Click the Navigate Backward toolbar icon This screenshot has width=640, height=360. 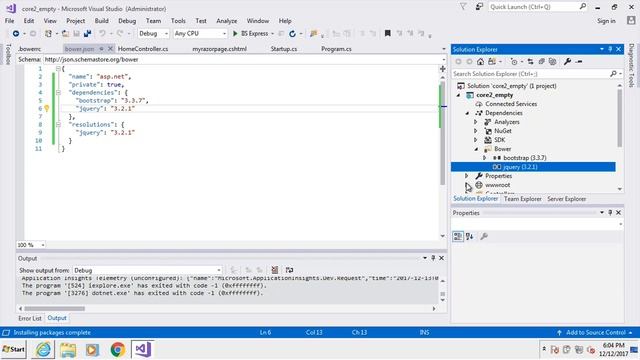click(x=16, y=33)
